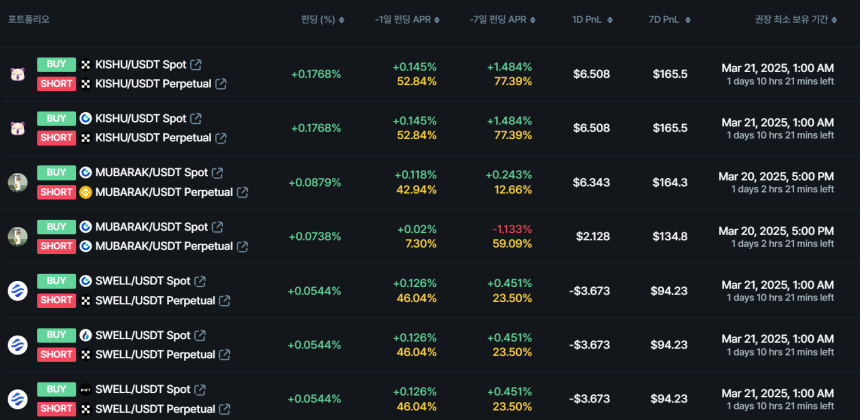
Task: Select the +0.243% seven-day funding value
Action: coord(509,175)
